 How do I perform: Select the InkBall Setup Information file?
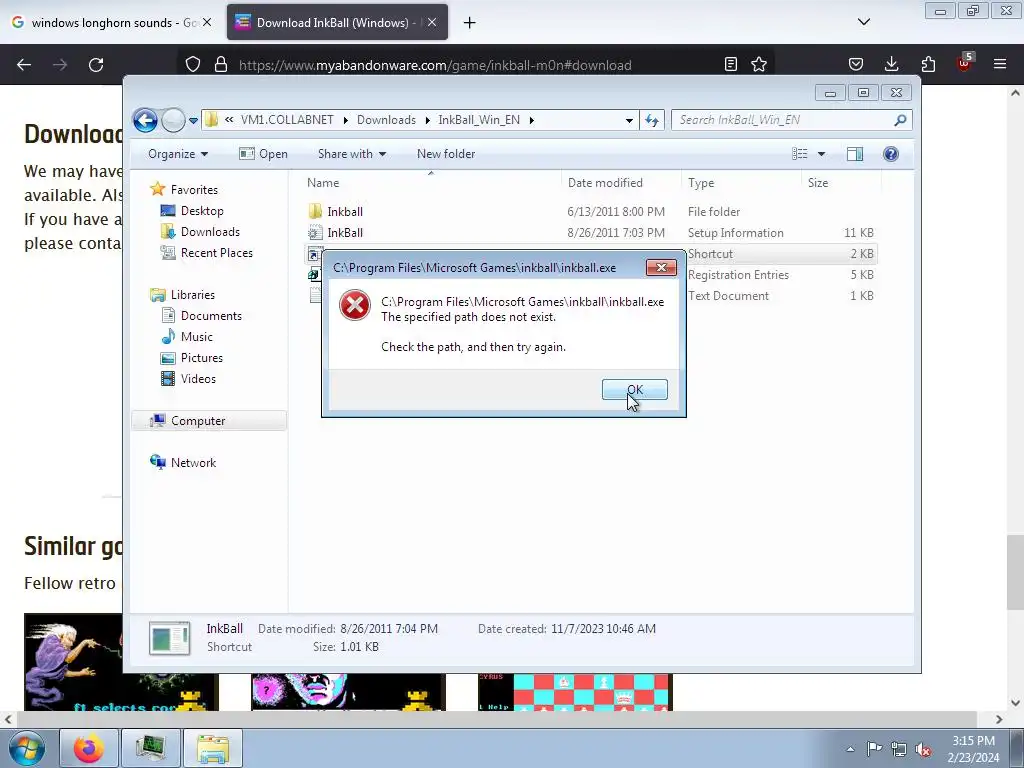(x=590, y=232)
